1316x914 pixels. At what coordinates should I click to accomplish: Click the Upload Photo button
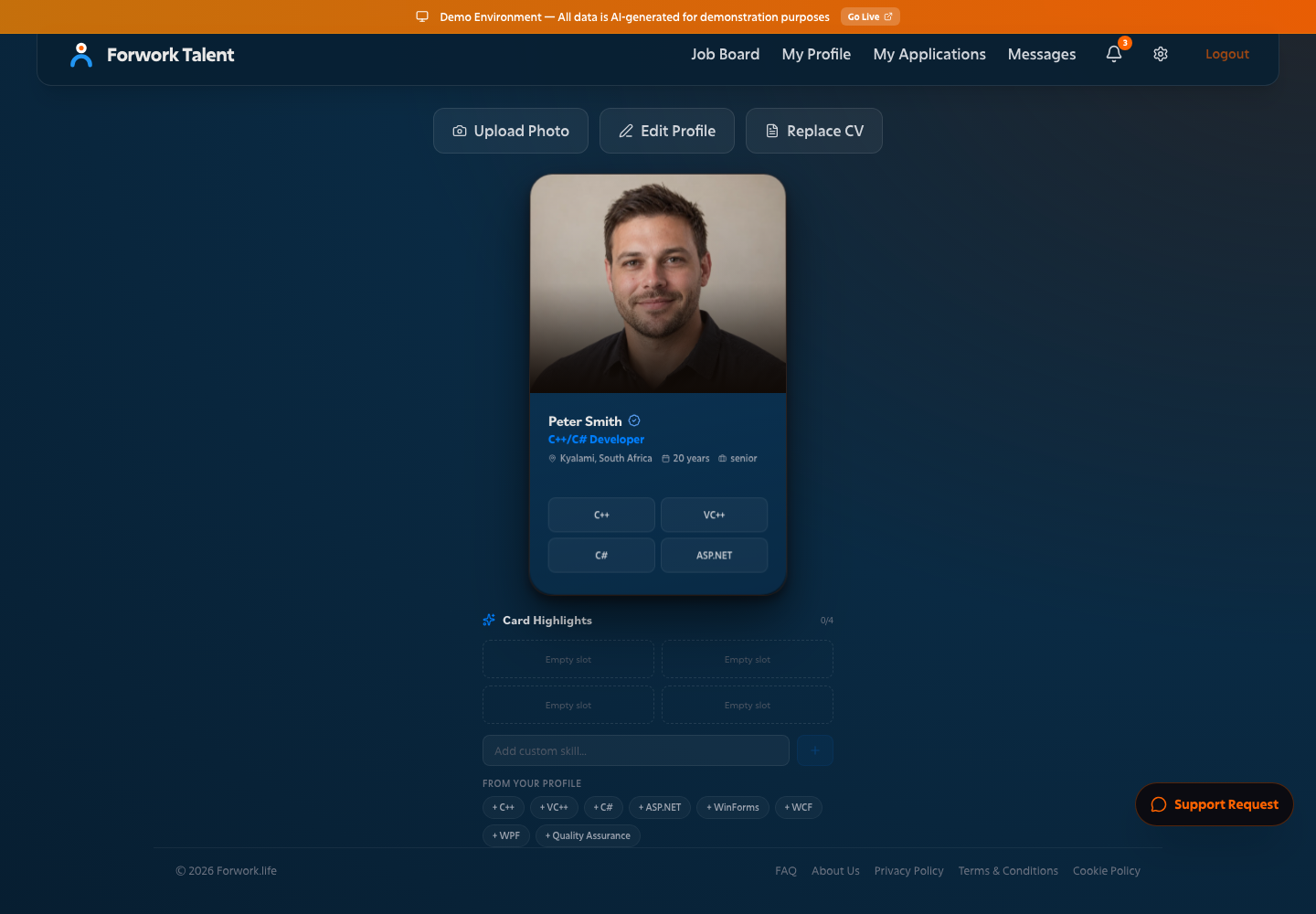point(511,131)
